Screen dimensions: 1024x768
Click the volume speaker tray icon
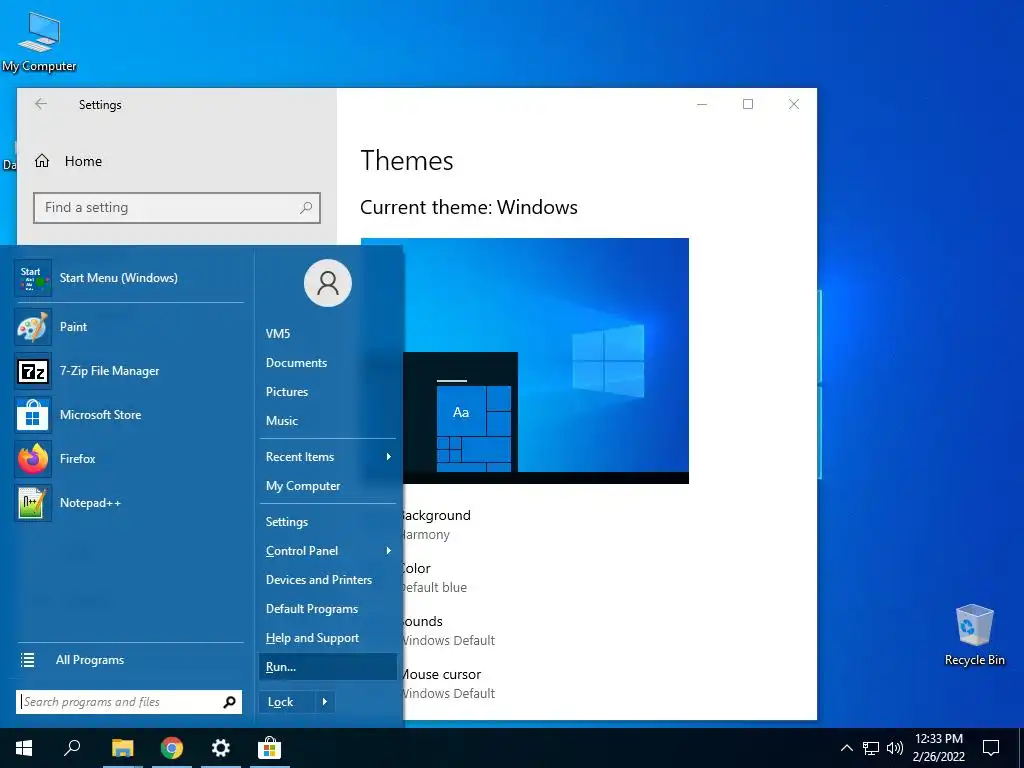895,748
